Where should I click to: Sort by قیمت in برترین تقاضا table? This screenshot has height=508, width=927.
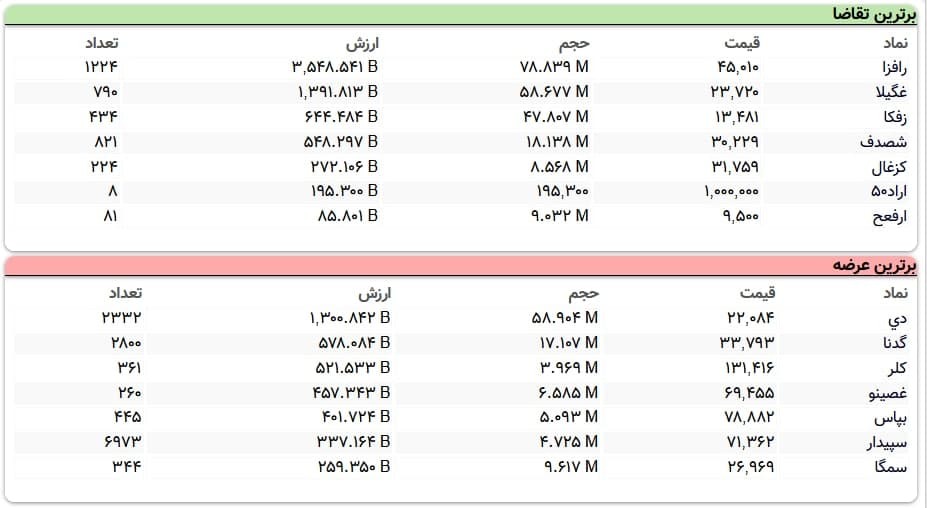(742, 43)
